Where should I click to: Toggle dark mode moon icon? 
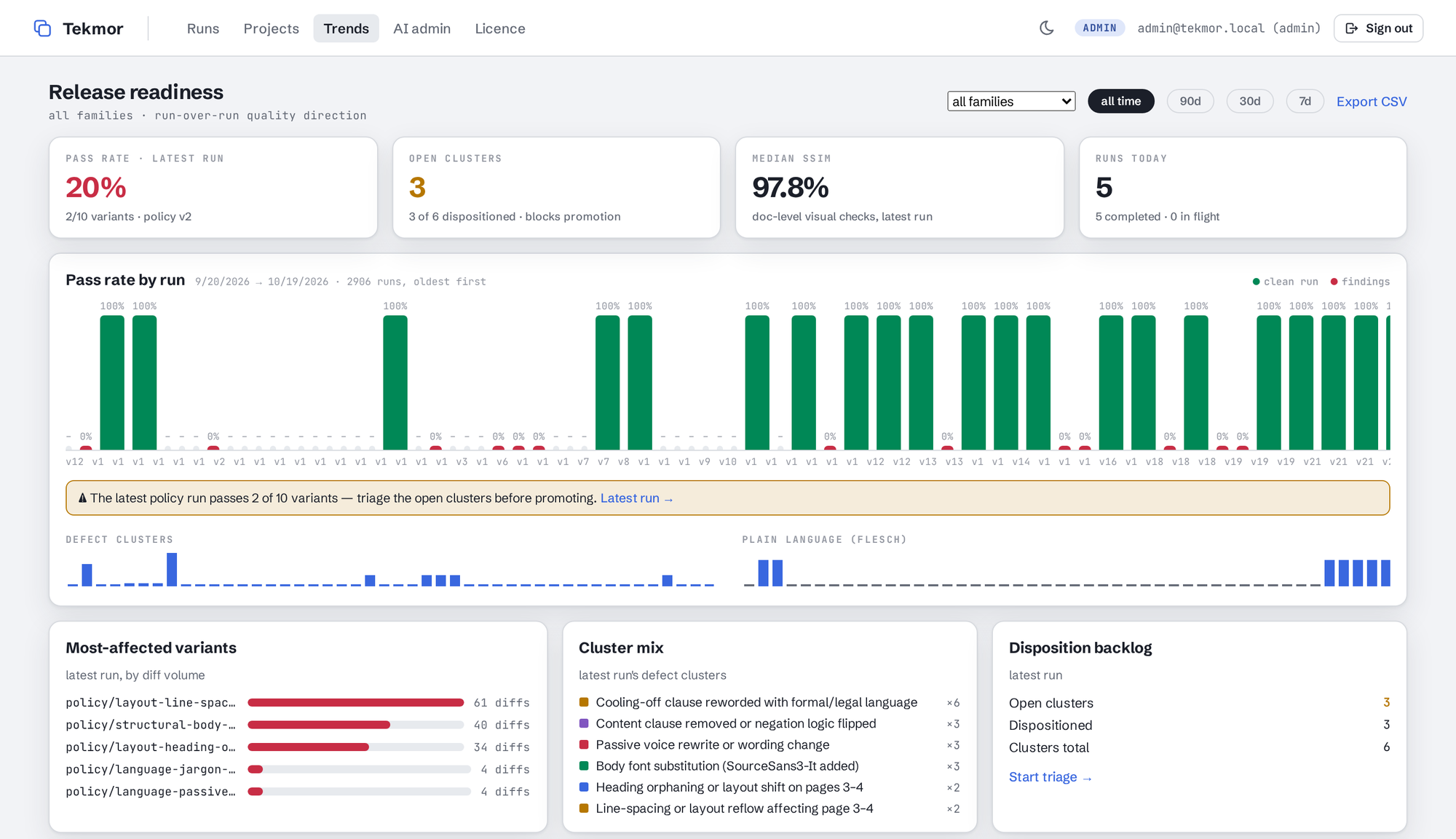click(x=1046, y=28)
